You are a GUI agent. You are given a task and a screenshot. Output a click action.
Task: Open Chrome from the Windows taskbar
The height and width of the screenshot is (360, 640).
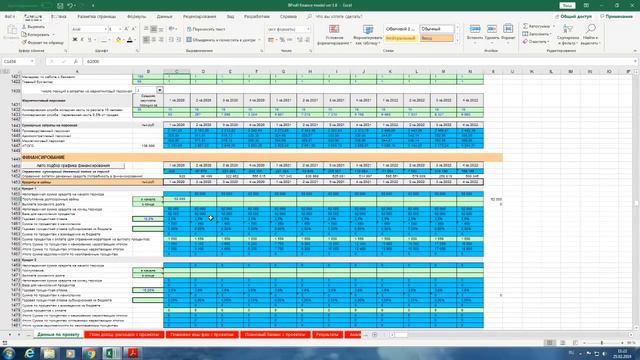[x=91, y=353]
